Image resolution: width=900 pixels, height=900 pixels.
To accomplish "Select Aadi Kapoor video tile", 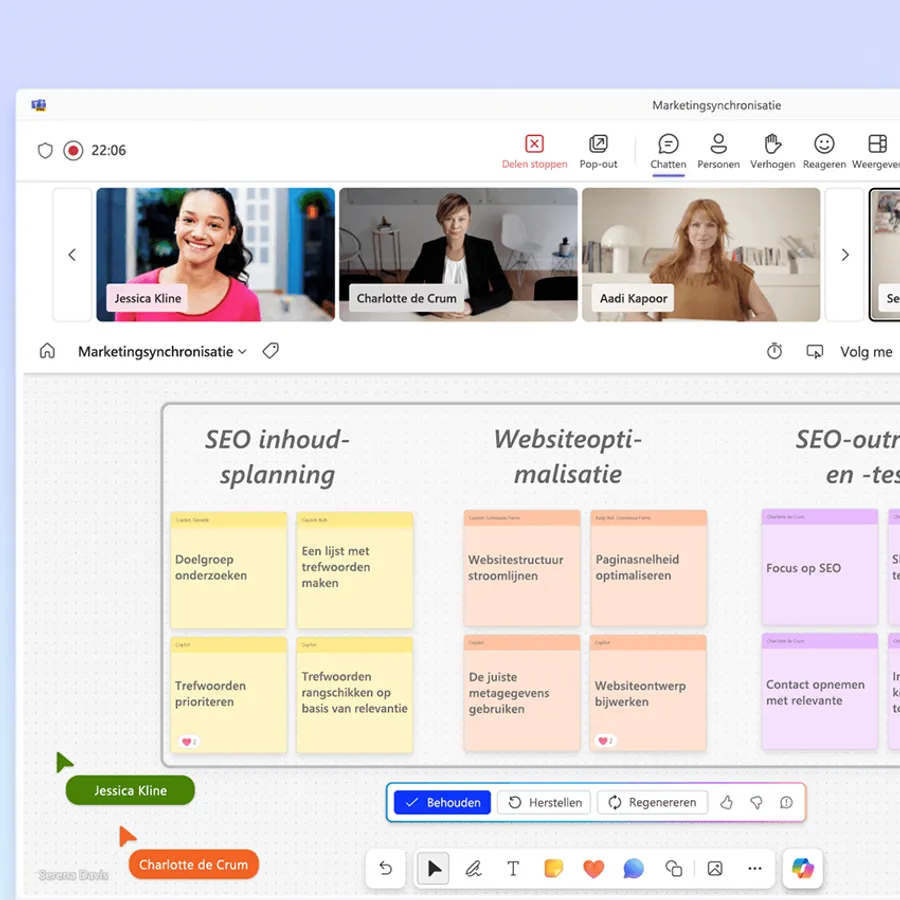I will (x=701, y=254).
